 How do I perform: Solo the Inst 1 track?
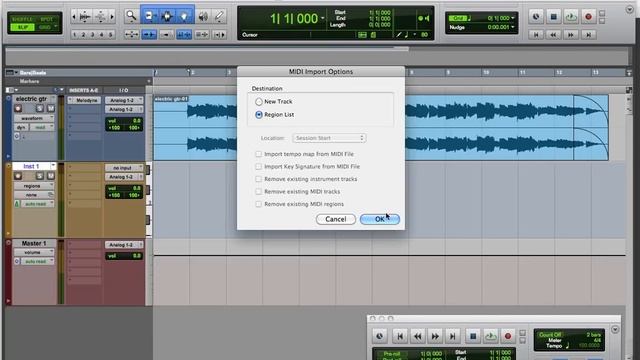40,176
